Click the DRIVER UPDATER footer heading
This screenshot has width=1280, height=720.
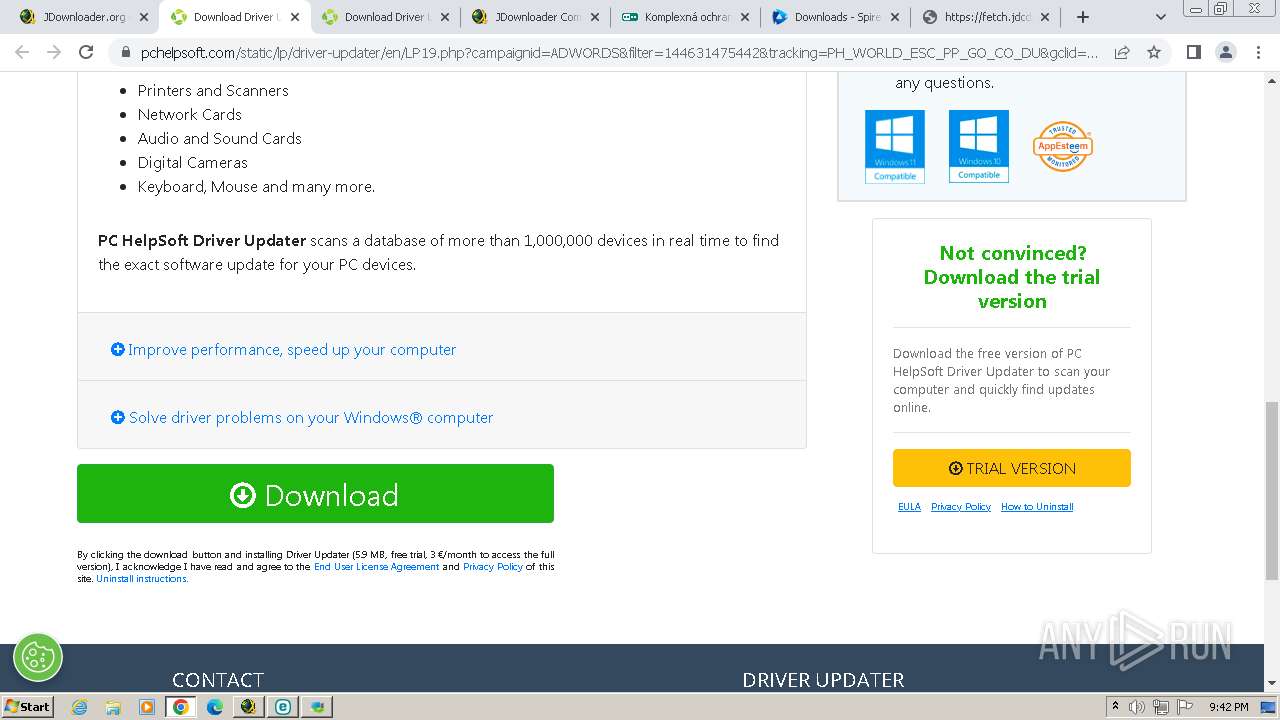click(823, 680)
